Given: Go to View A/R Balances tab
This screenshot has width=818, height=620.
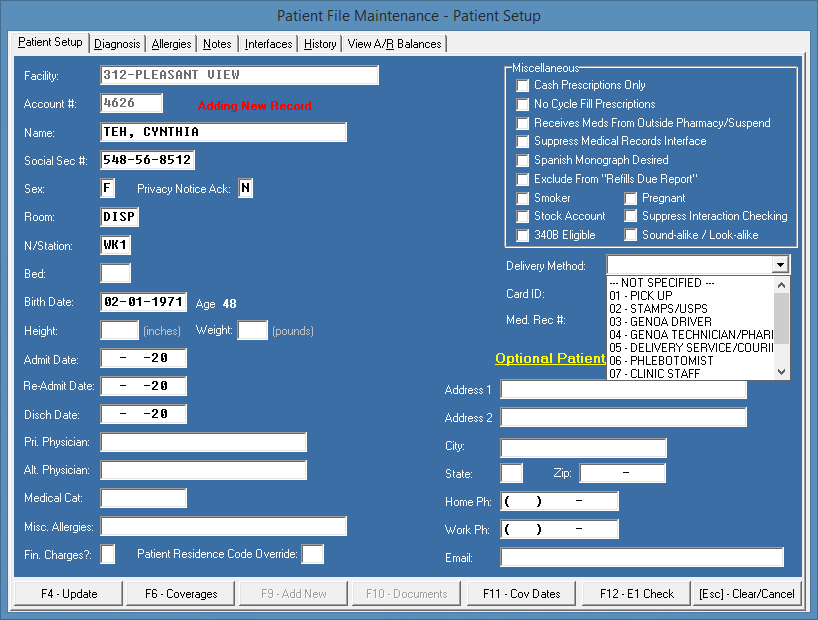Looking at the screenshot, I should coord(394,44).
